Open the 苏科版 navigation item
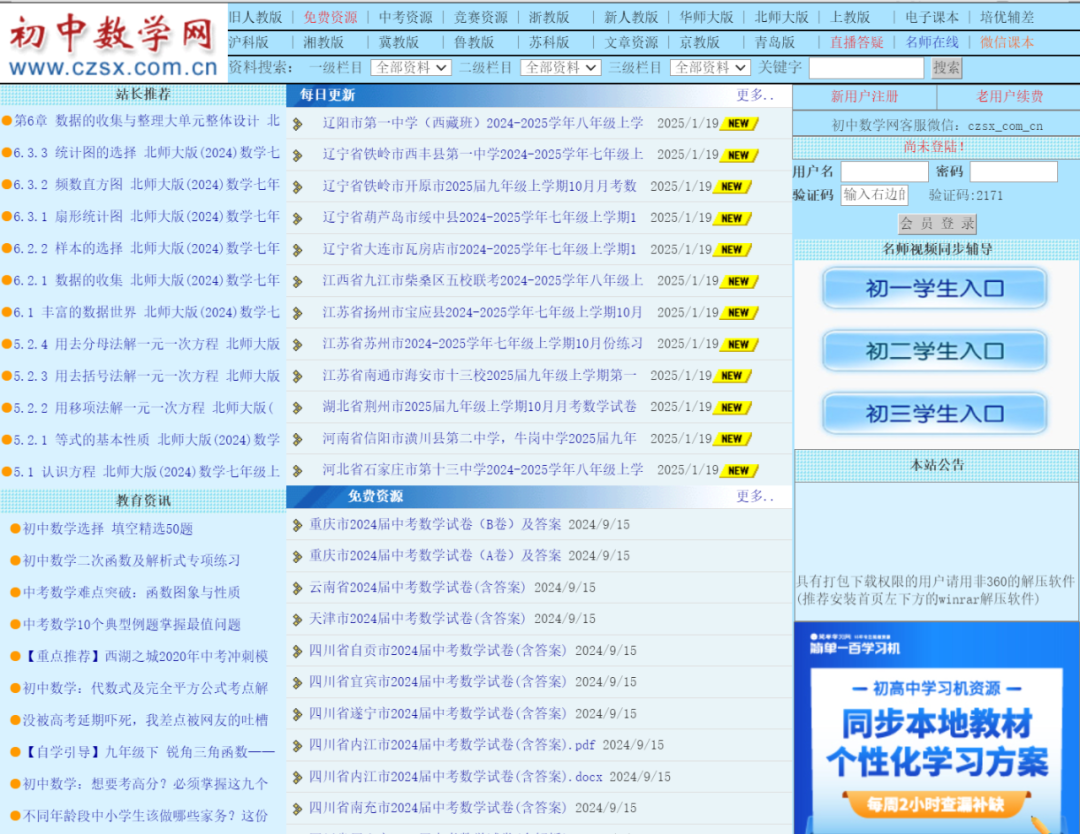The width and height of the screenshot is (1080, 834). coord(549,42)
